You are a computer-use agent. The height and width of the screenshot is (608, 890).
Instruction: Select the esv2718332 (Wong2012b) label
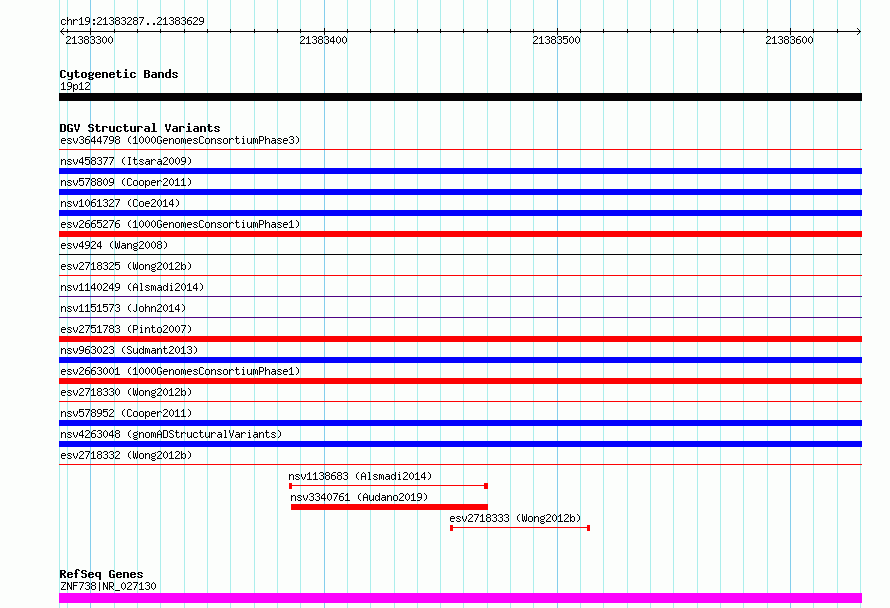pos(126,455)
